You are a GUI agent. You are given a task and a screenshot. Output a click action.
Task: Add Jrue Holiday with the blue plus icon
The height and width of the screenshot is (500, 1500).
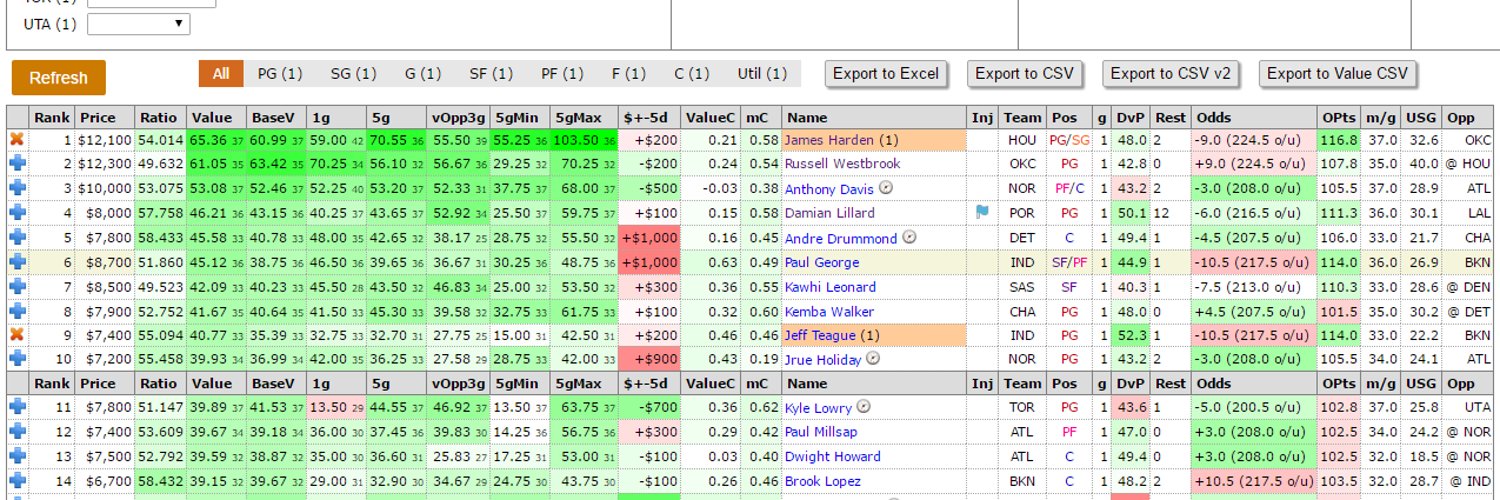[x=17, y=360]
